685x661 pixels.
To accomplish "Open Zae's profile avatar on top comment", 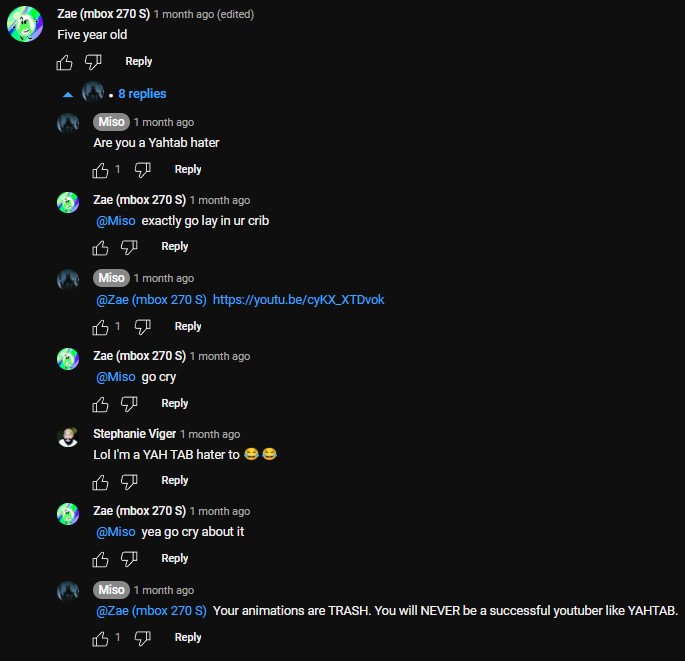I will click(x=25, y=24).
